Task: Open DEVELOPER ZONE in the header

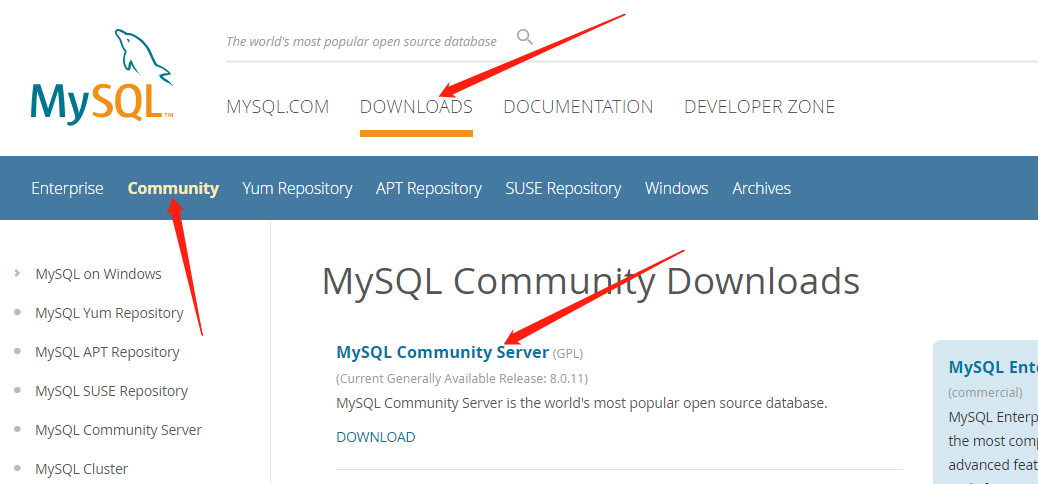Action: click(x=759, y=107)
